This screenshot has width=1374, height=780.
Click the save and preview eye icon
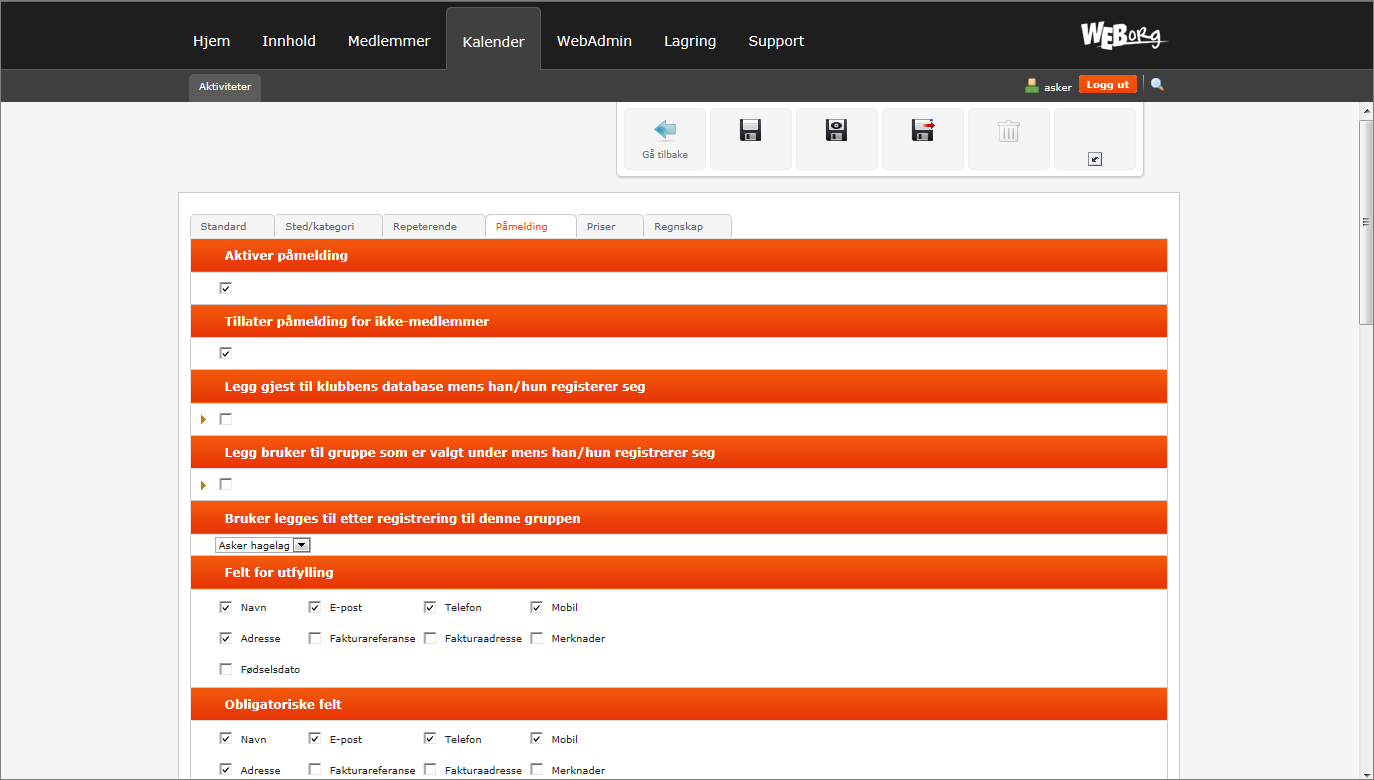pyautogui.click(x=837, y=130)
